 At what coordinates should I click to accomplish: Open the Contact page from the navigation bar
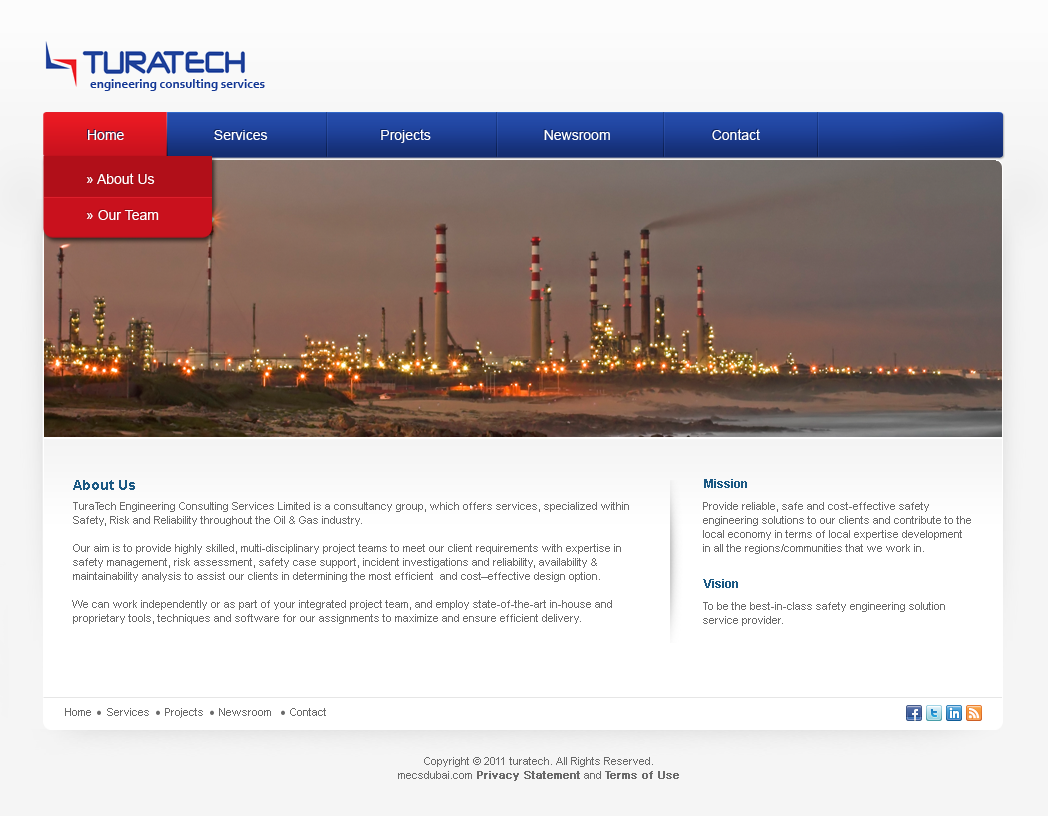(735, 134)
